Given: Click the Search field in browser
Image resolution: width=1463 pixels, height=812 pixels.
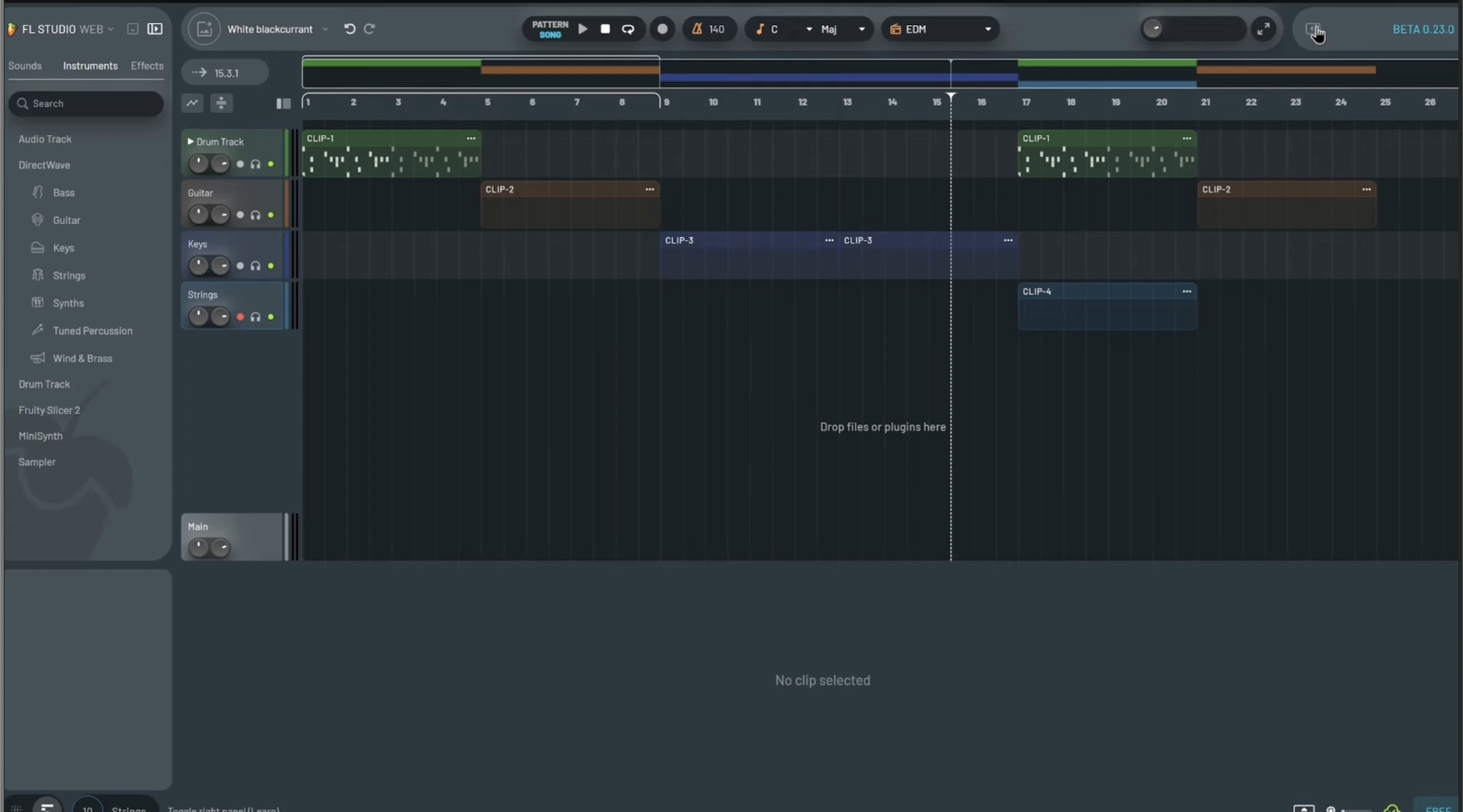Looking at the screenshot, I should pos(86,104).
